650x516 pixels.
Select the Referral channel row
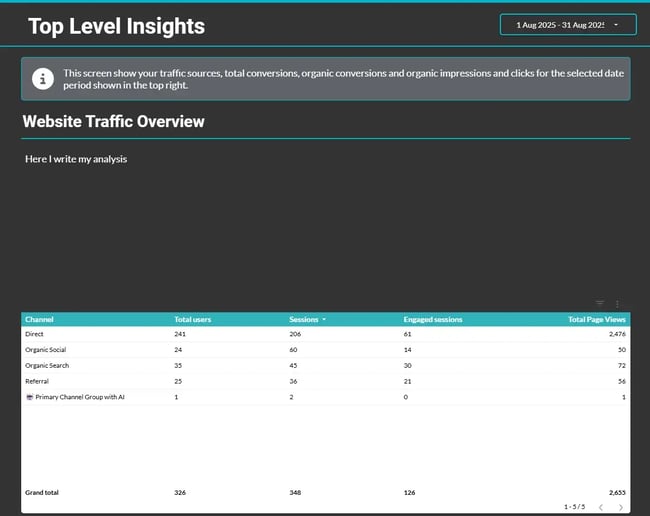(x=38, y=381)
